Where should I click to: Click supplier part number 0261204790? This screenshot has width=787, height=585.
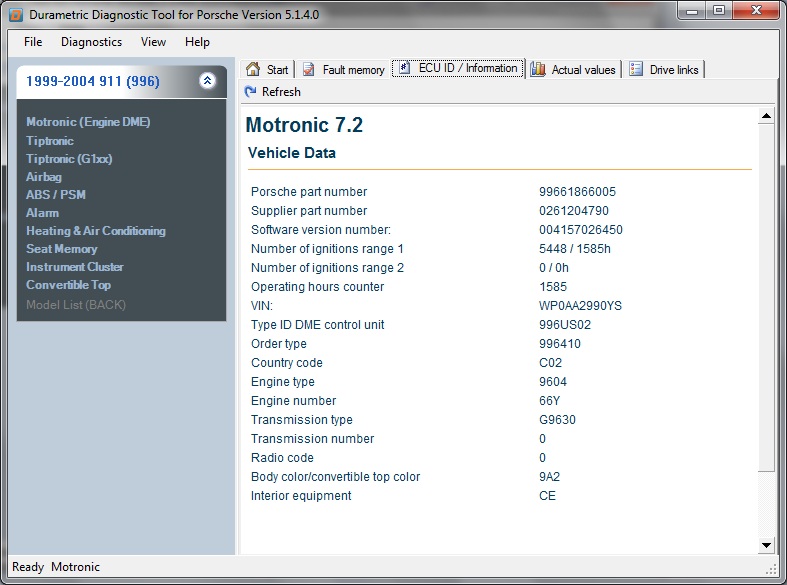(574, 211)
